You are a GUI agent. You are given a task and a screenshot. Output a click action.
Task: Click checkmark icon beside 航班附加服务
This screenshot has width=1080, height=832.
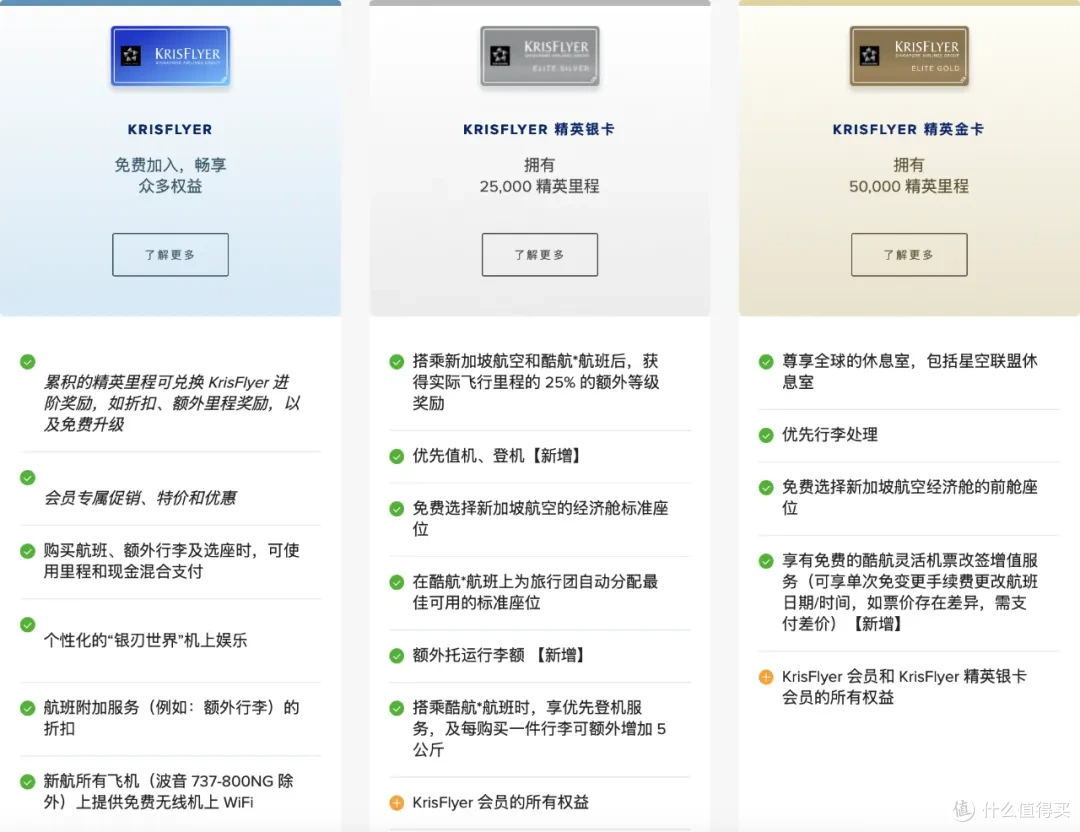28,708
